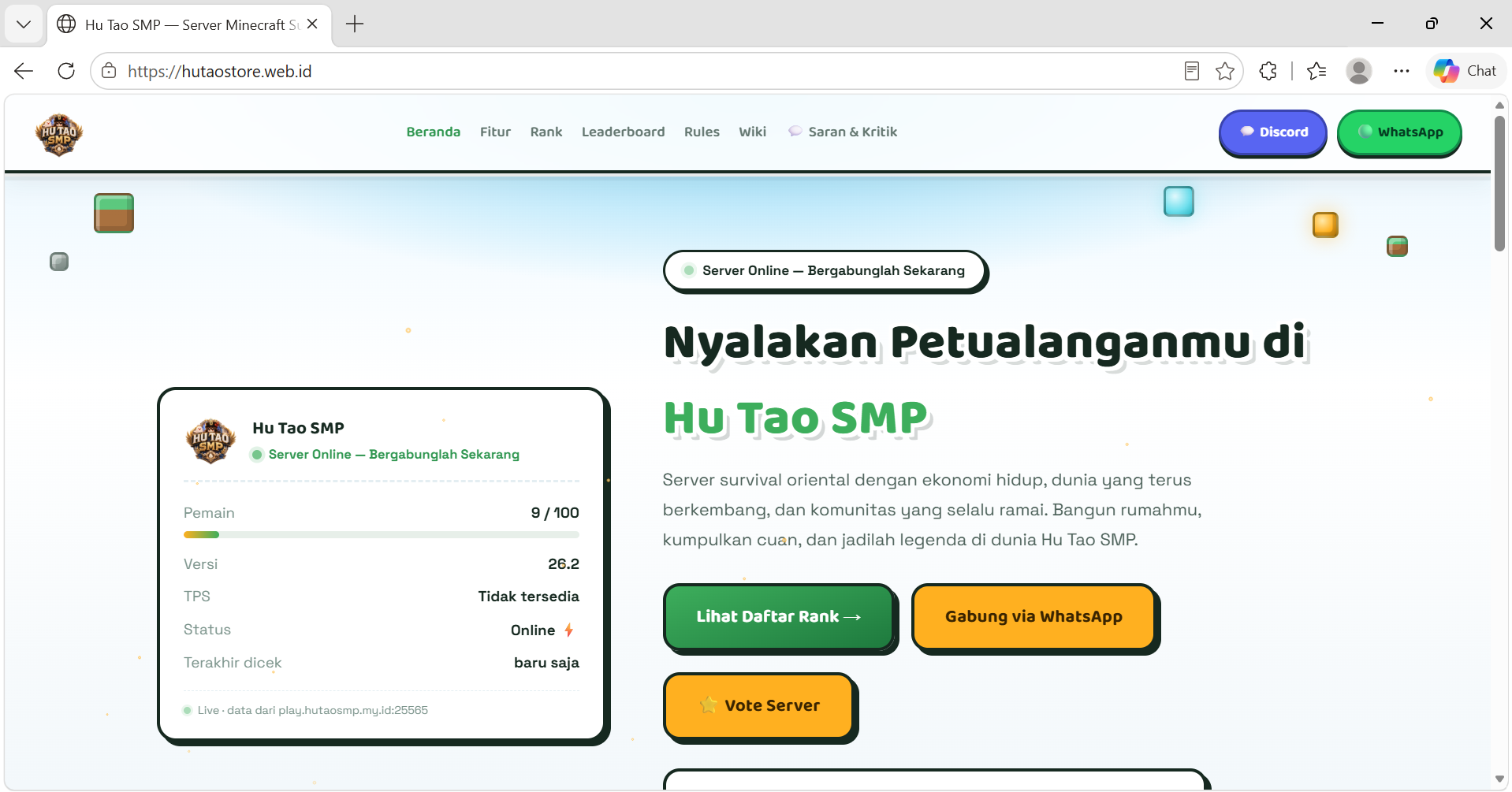Click the scrollbar down arrow
Viewport: 1512px width, 792px height.
pos(1499,779)
